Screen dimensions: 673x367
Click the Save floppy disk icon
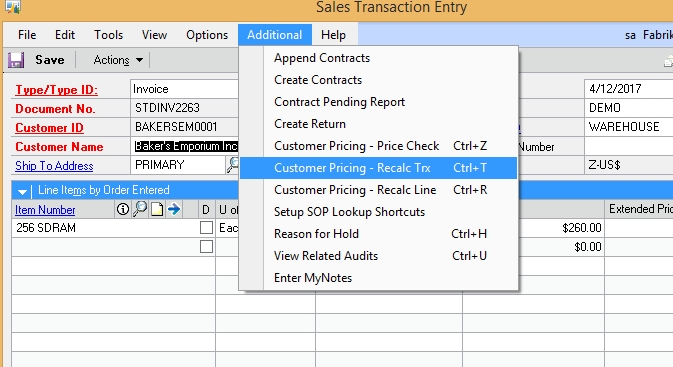tap(16, 60)
